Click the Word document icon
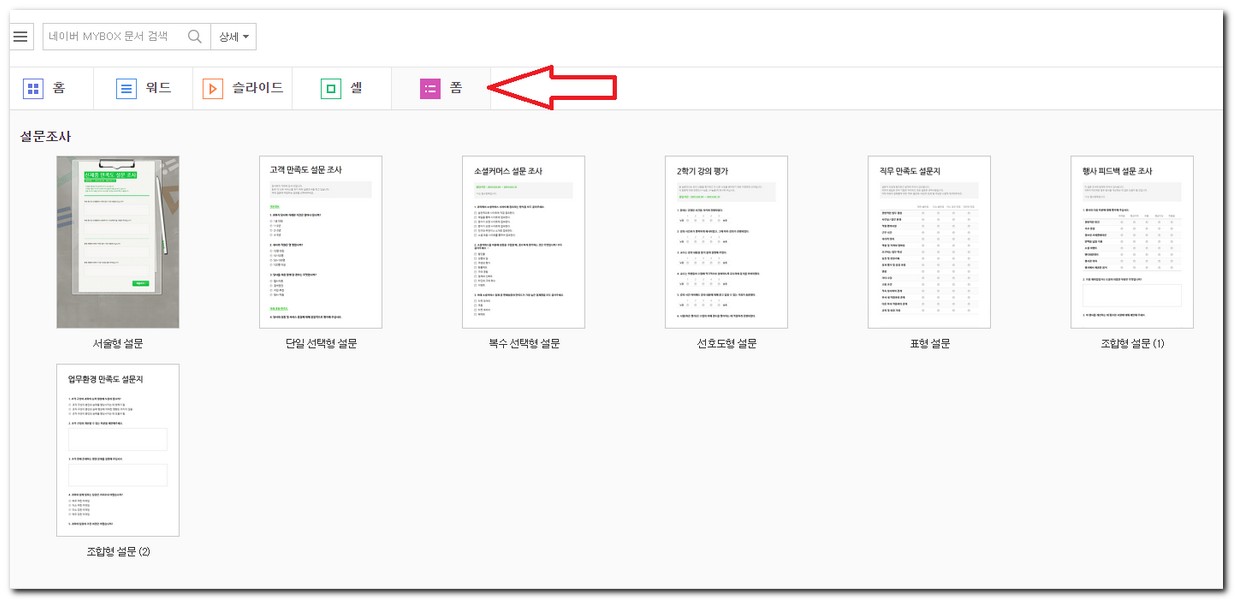Viewport: 1235px width, 600px height. 127,89
